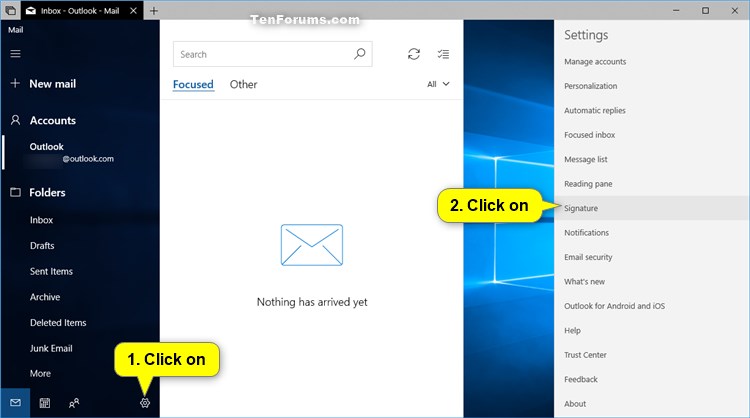The height and width of the screenshot is (418, 750).
Task: Open Settings gear icon
Action: [x=145, y=403]
